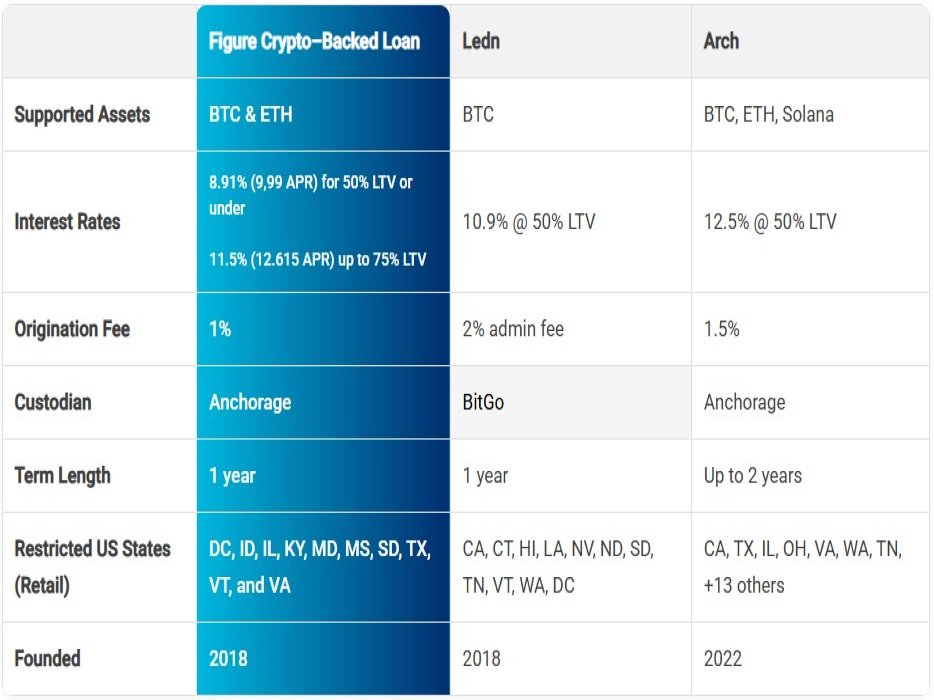Click the Ledn column header
The height and width of the screenshot is (700, 934).
(x=481, y=41)
